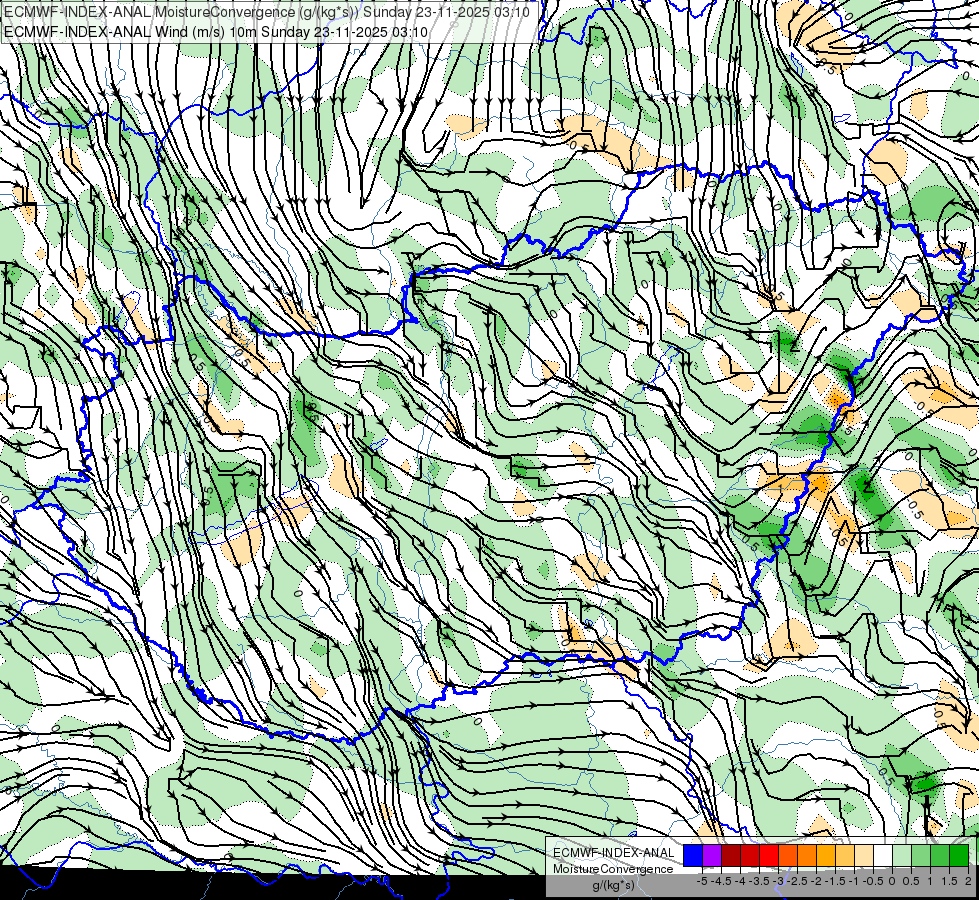Click the dark maroon swatch next to purple
Screen dimensions: 979x900
click(731, 855)
